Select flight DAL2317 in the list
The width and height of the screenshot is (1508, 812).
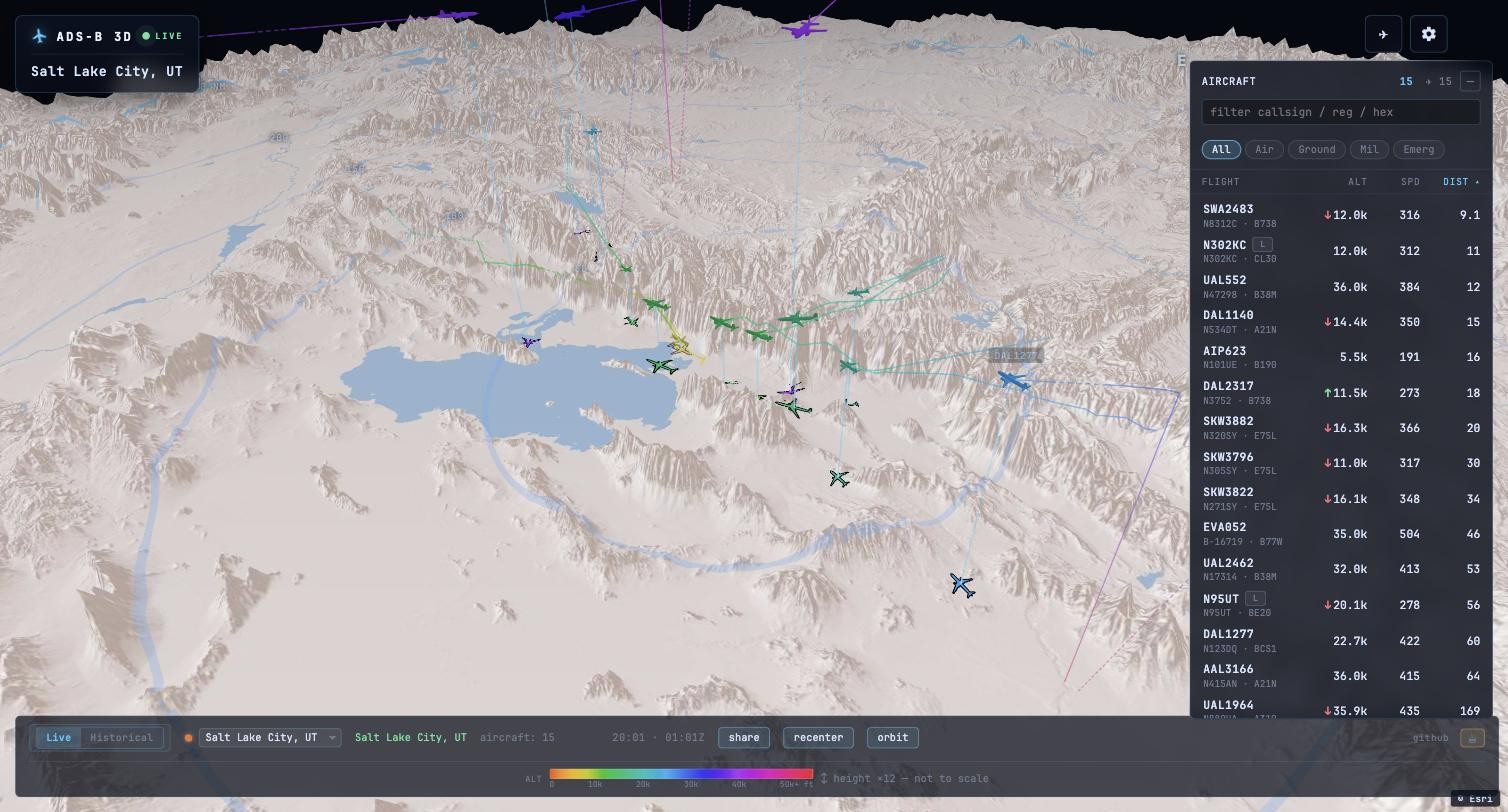(1341, 392)
